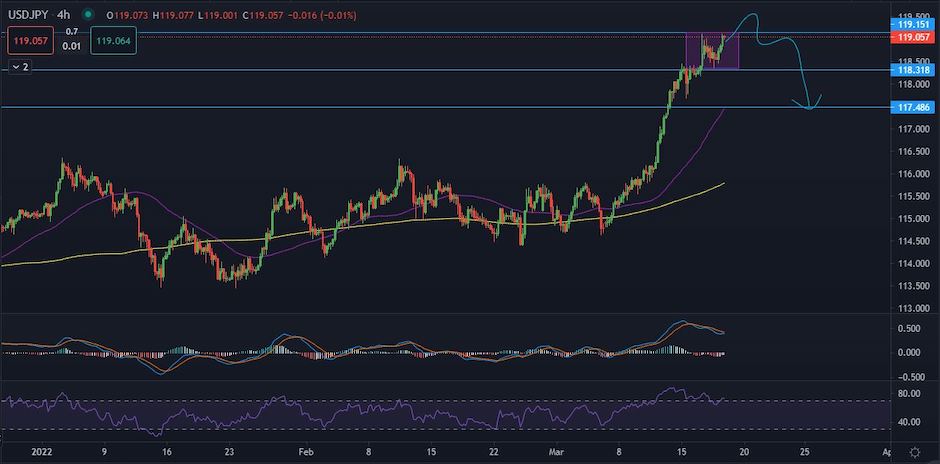Click the change value −0.016 (−0.01%)

tap(323, 15)
